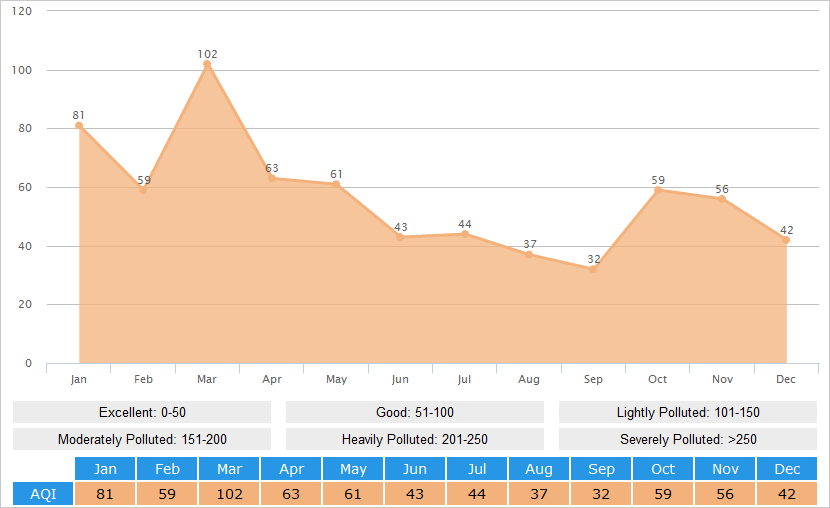830x508 pixels.
Task: Click the January data point labeled 81
Action: (79, 126)
